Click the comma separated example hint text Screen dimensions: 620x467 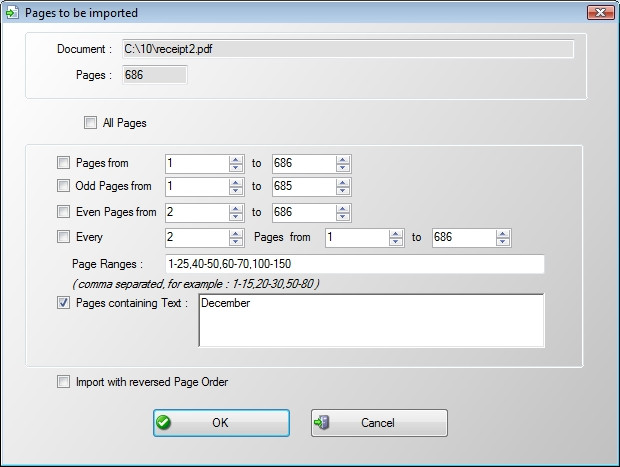point(196,284)
